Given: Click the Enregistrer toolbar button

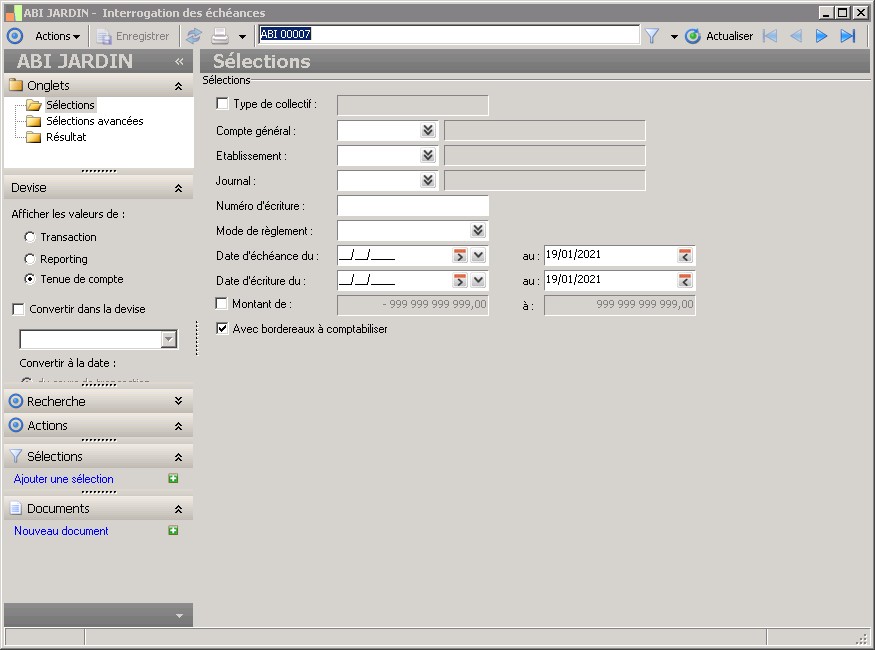Looking at the screenshot, I should 133,36.
